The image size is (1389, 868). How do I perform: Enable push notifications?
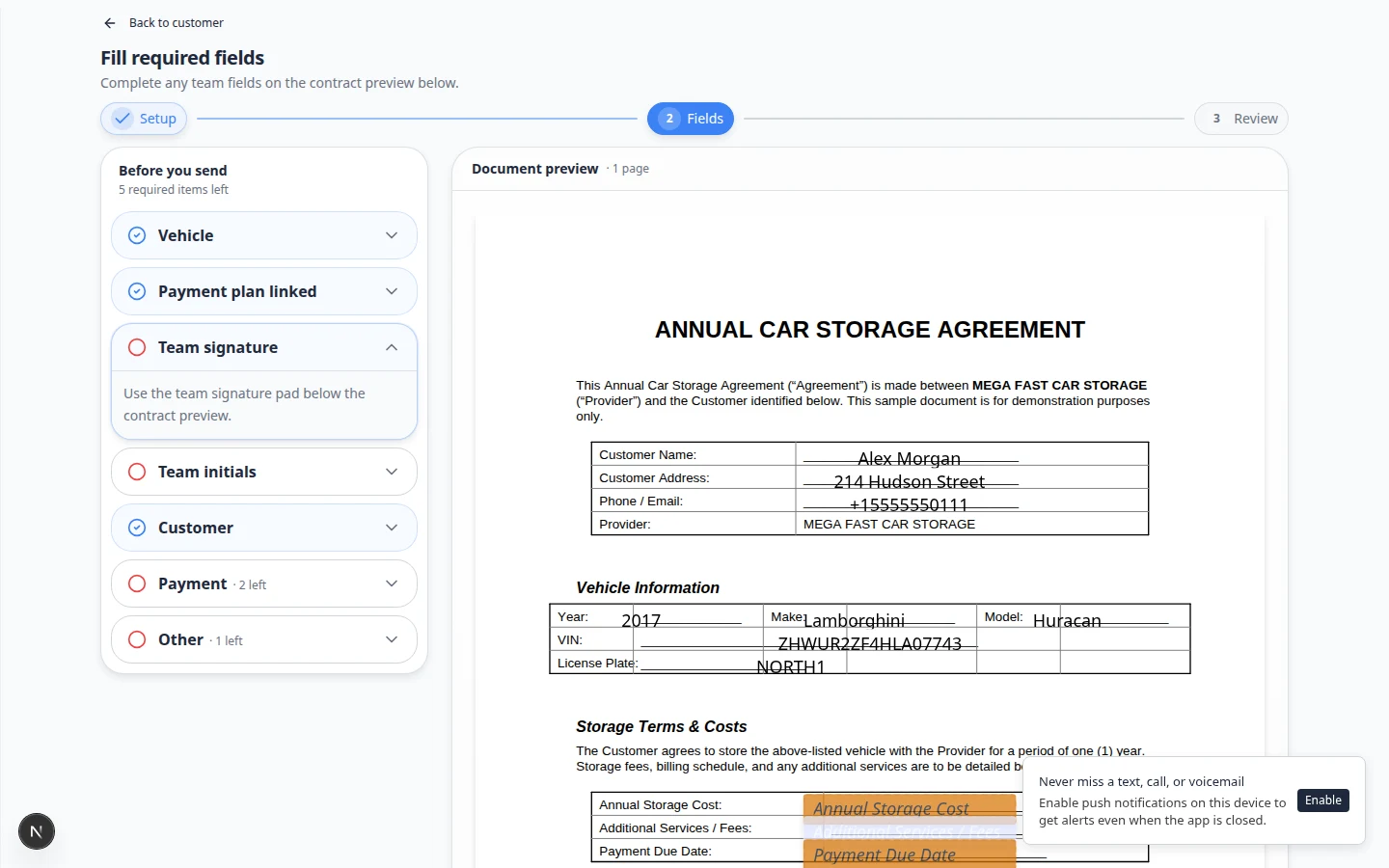click(1323, 800)
